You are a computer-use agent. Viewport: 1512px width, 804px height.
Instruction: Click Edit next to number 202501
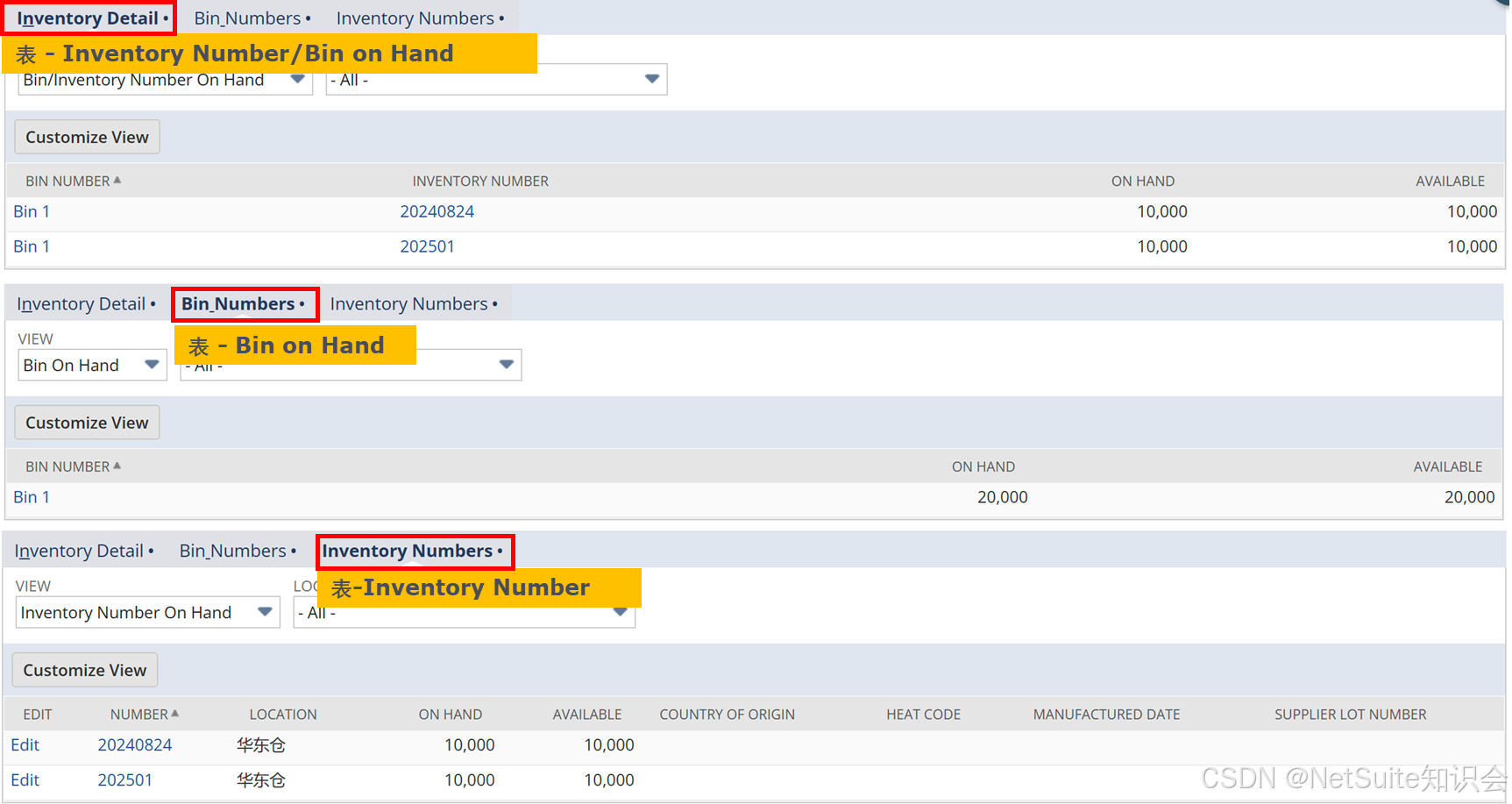(24, 779)
